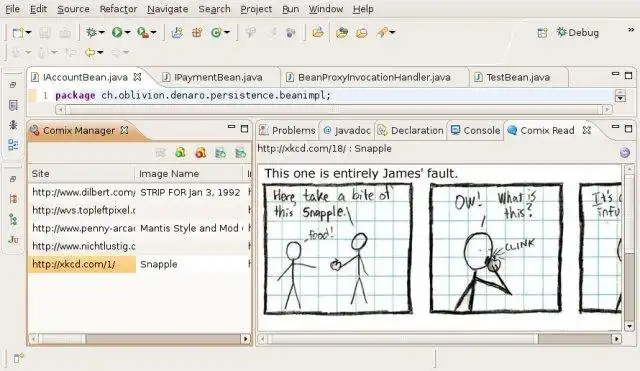
Task: Switch to BeanProxyInvocationHandler.java editor tab
Action: tap(368, 78)
